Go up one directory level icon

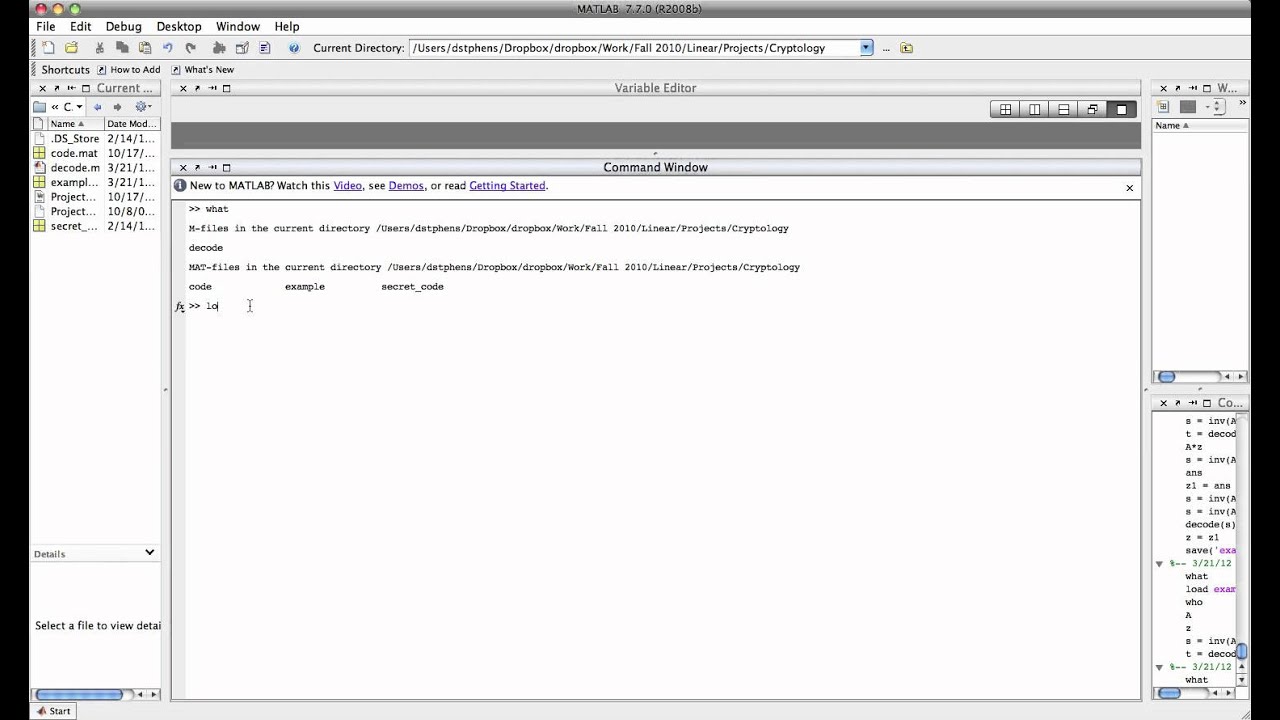[x=906, y=48]
